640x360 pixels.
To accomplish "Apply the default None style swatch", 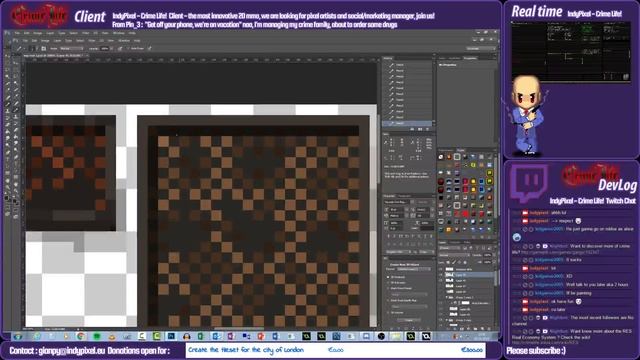I will pyautogui.click(x=441, y=157).
